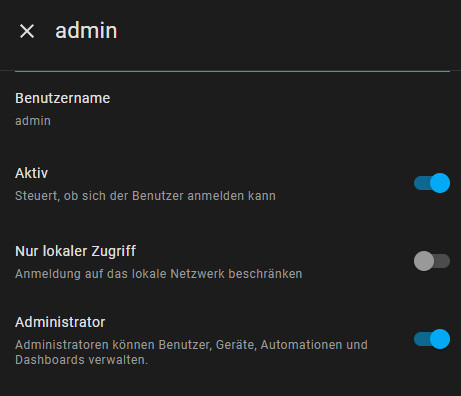Click the Nur lokaler Zugriff label
Screen dimensions: 461x396
pyautogui.click(x=76, y=251)
